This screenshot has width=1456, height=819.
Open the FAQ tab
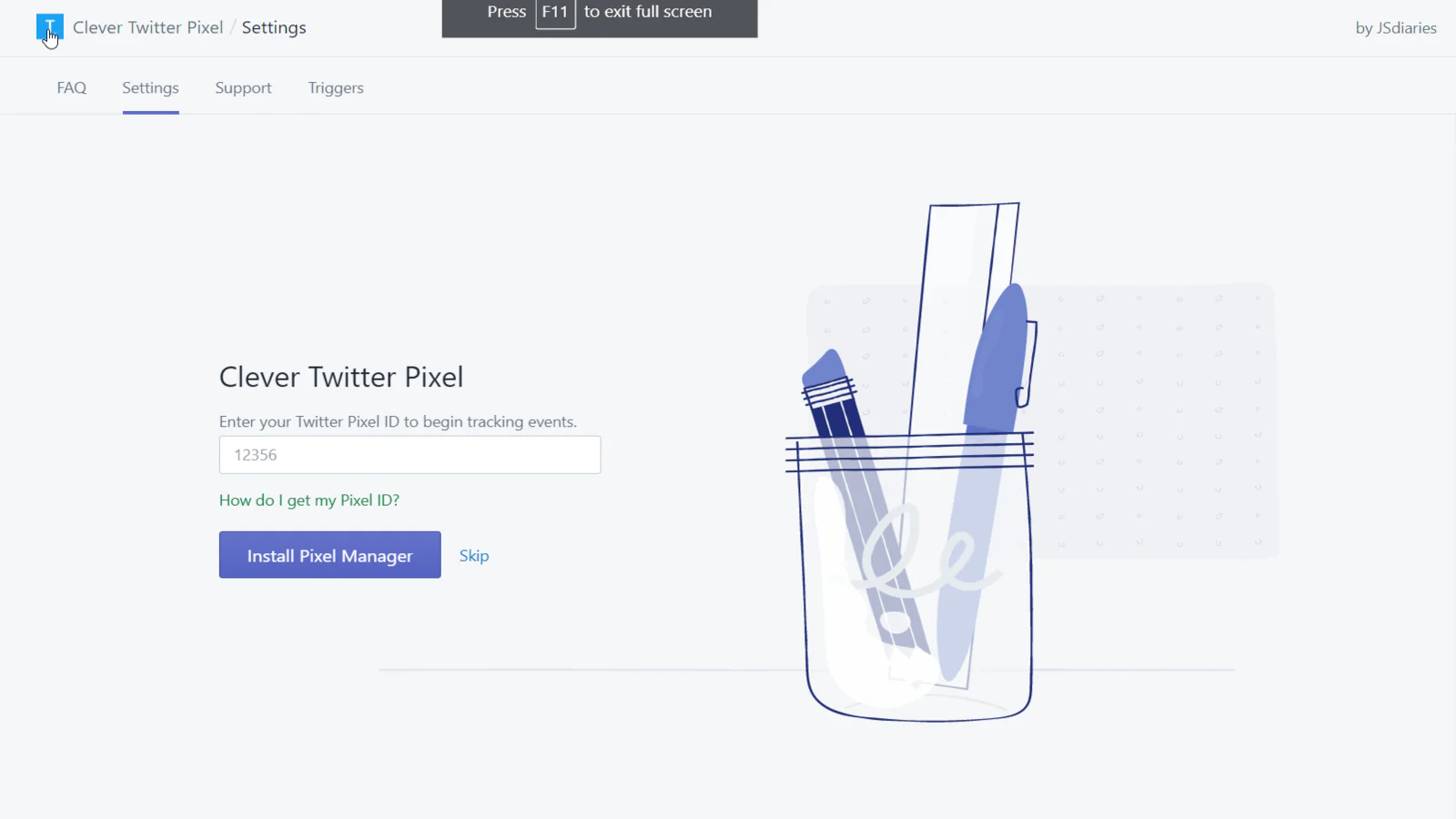(x=72, y=88)
